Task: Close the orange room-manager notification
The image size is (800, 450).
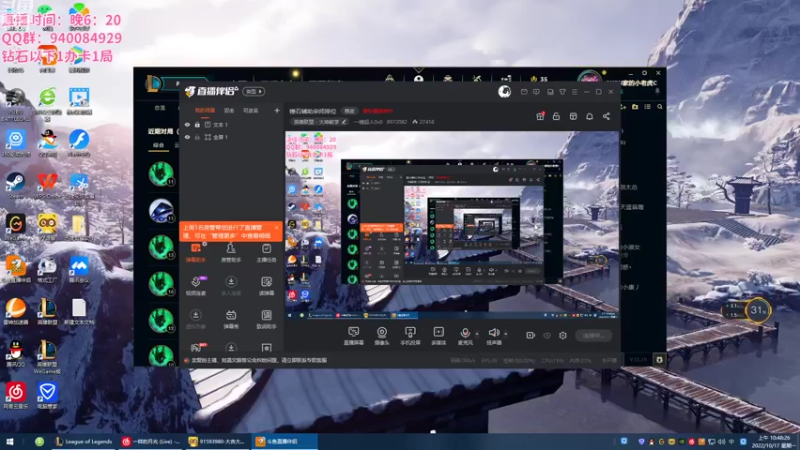Action: point(277,228)
